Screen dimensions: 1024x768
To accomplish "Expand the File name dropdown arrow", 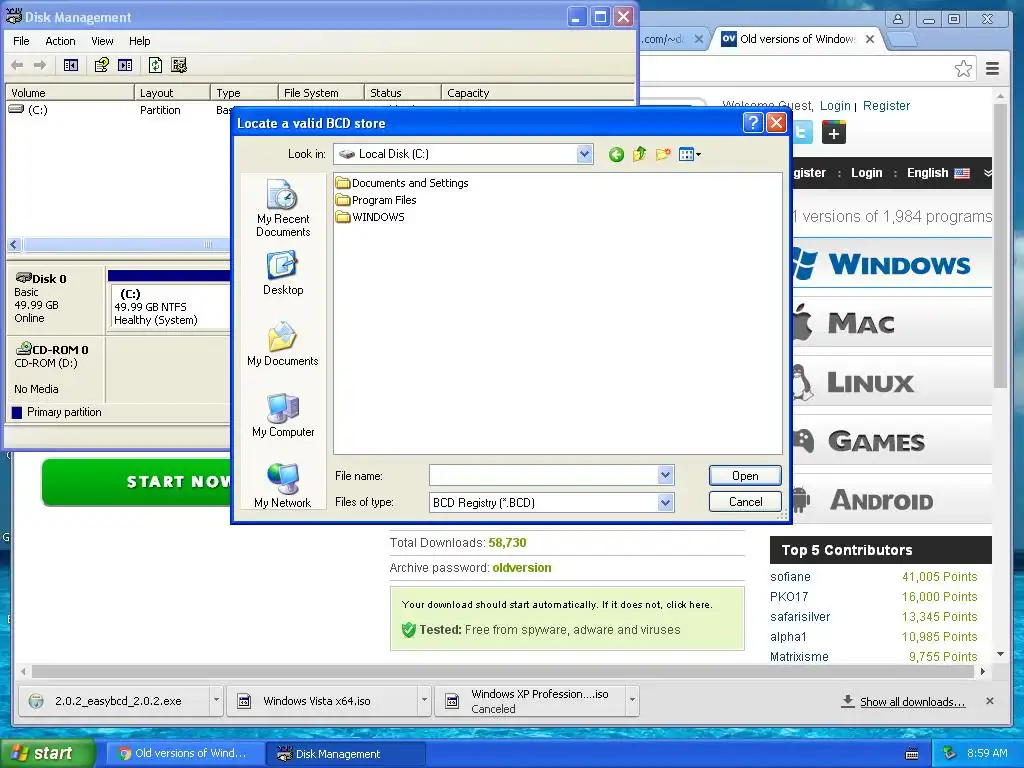I will pos(665,475).
